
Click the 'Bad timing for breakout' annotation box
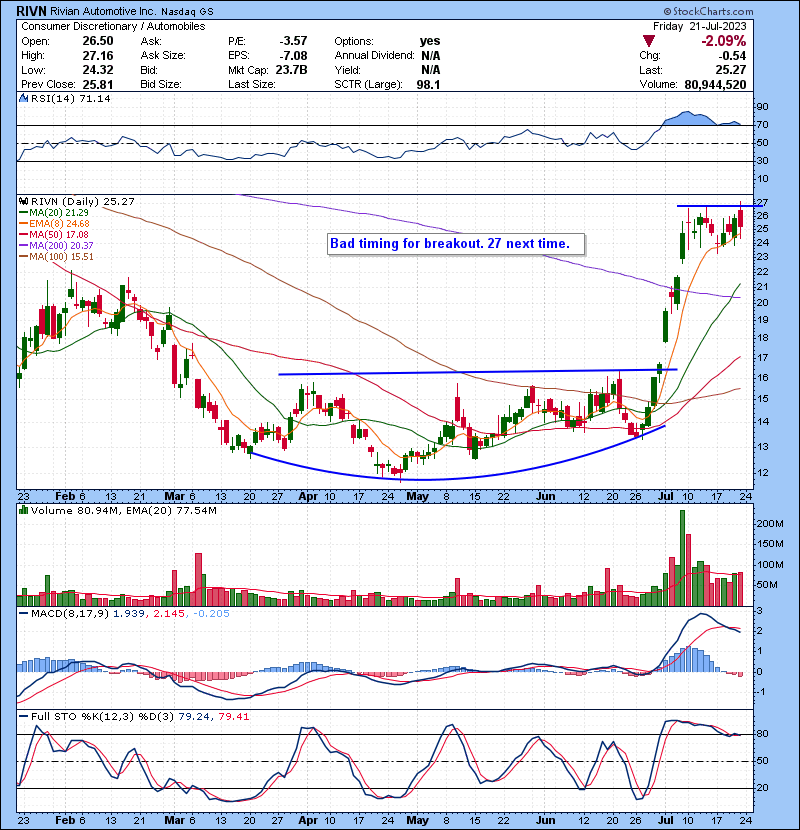click(x=456, y=244)
